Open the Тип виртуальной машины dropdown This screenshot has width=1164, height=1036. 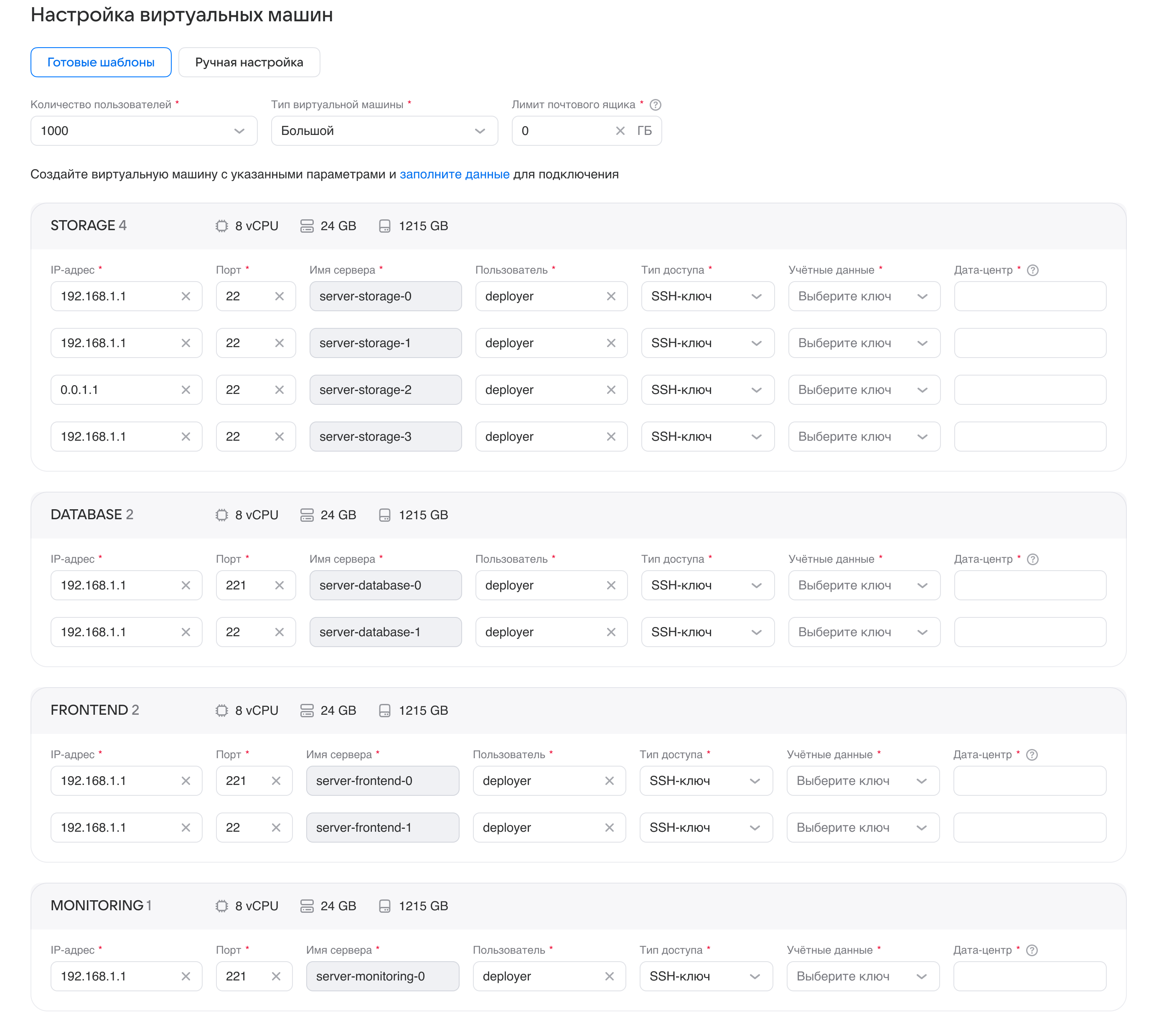[384, 131]
